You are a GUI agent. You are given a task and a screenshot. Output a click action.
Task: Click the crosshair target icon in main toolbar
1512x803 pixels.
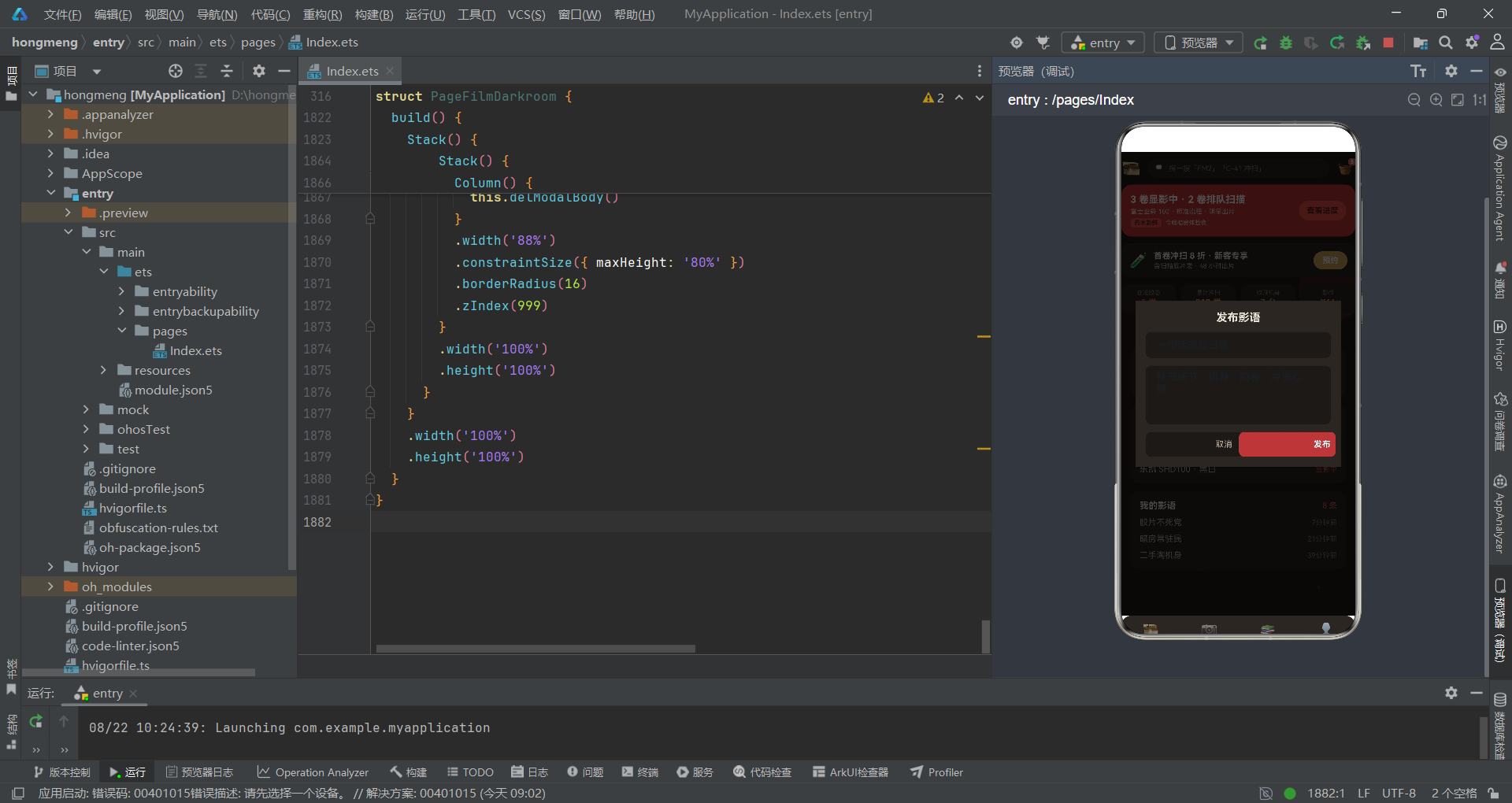click(1017, 43)
